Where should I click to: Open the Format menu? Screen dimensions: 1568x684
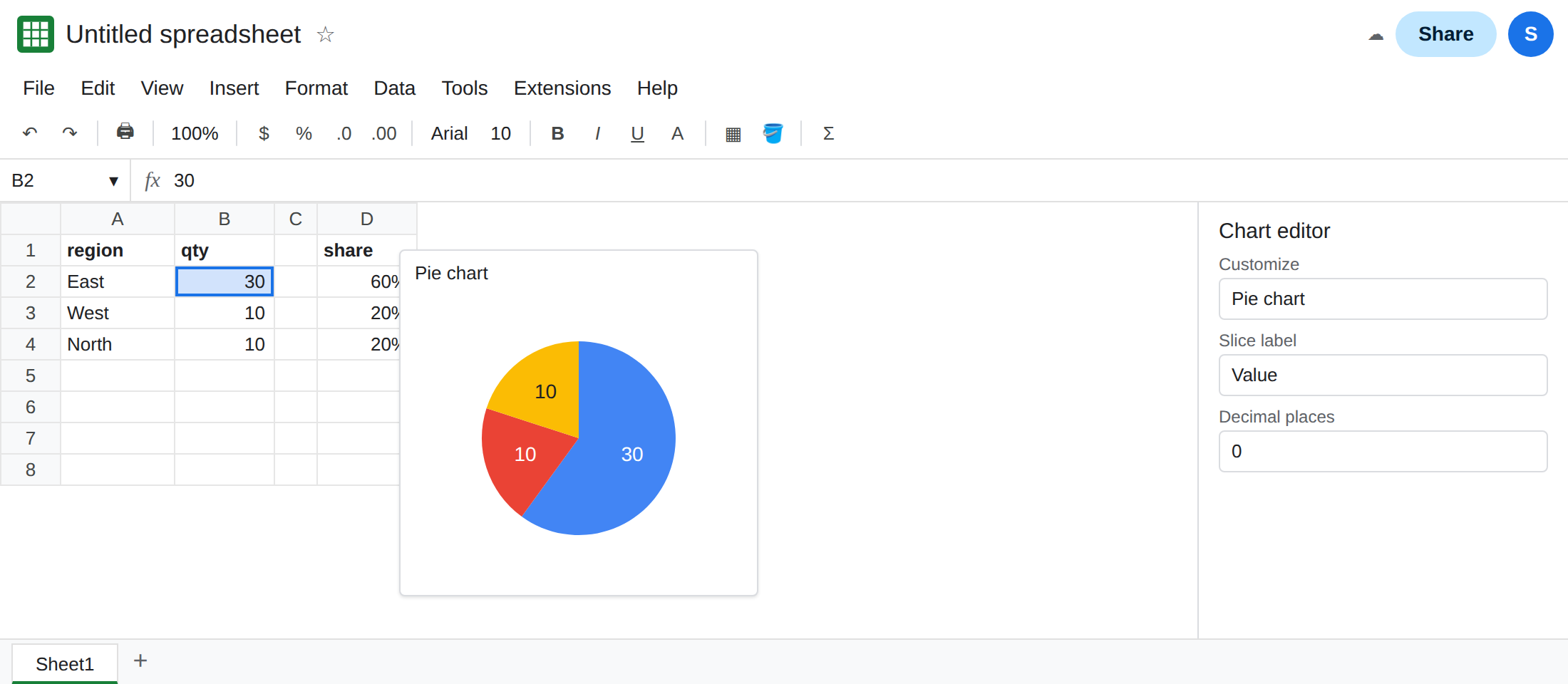[x=316, y=88]
